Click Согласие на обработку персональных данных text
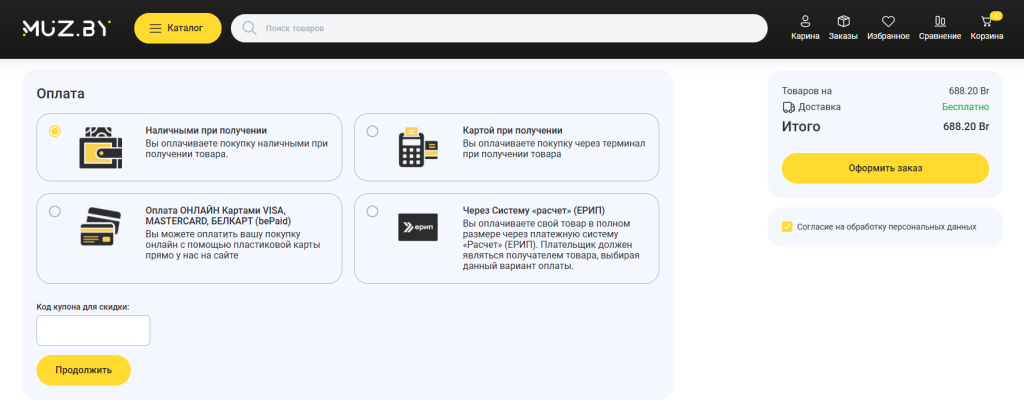 (x=887, y=227)
